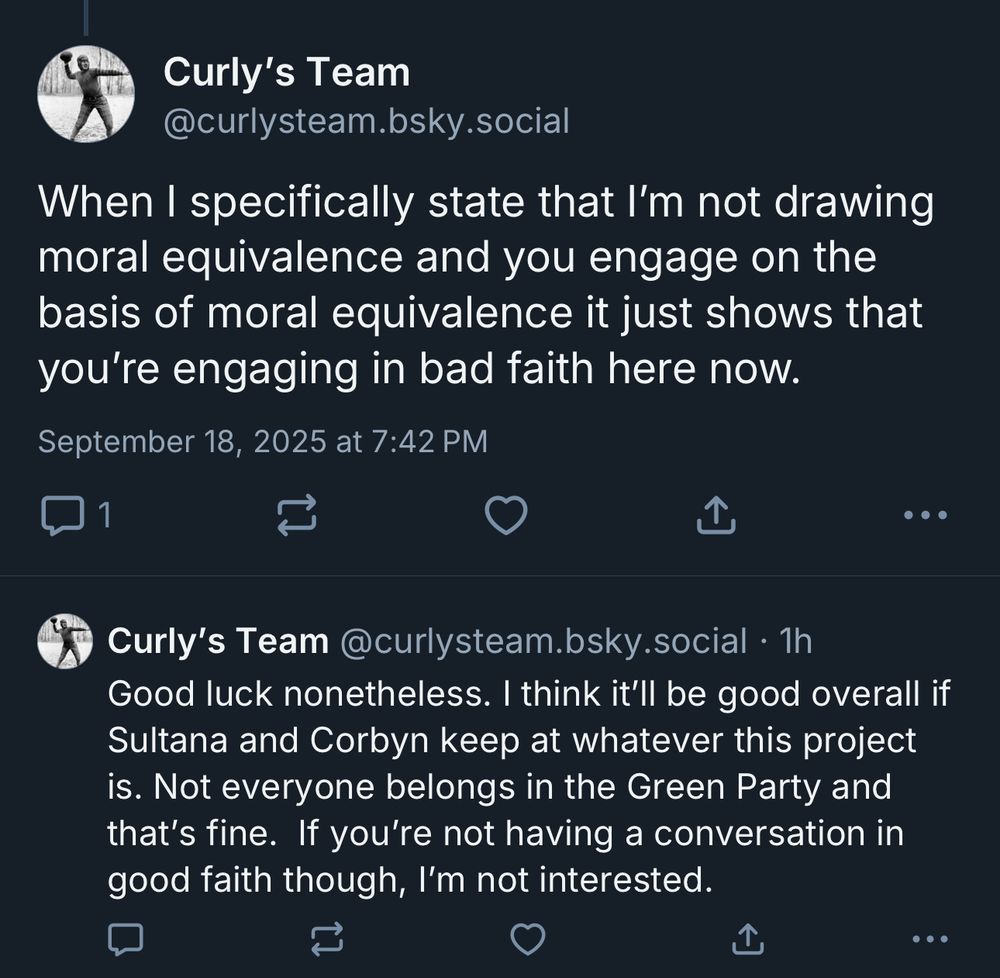Reply to the 'Good luck nonetheless' post
The width and height of the screenshot is (1000, 978).
pyautogui.click(x=126, y=937)
